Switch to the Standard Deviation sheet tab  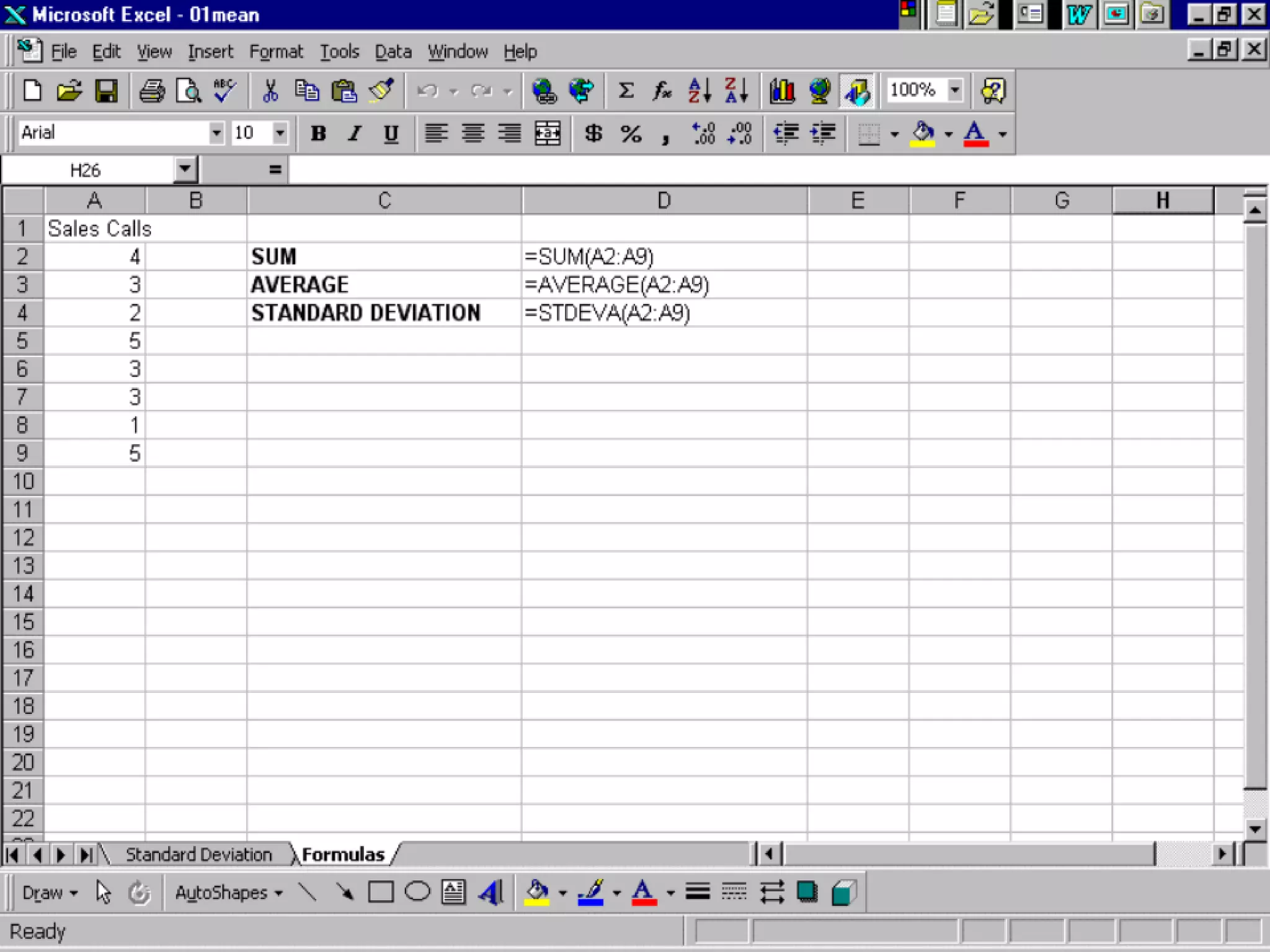(198, 855)
